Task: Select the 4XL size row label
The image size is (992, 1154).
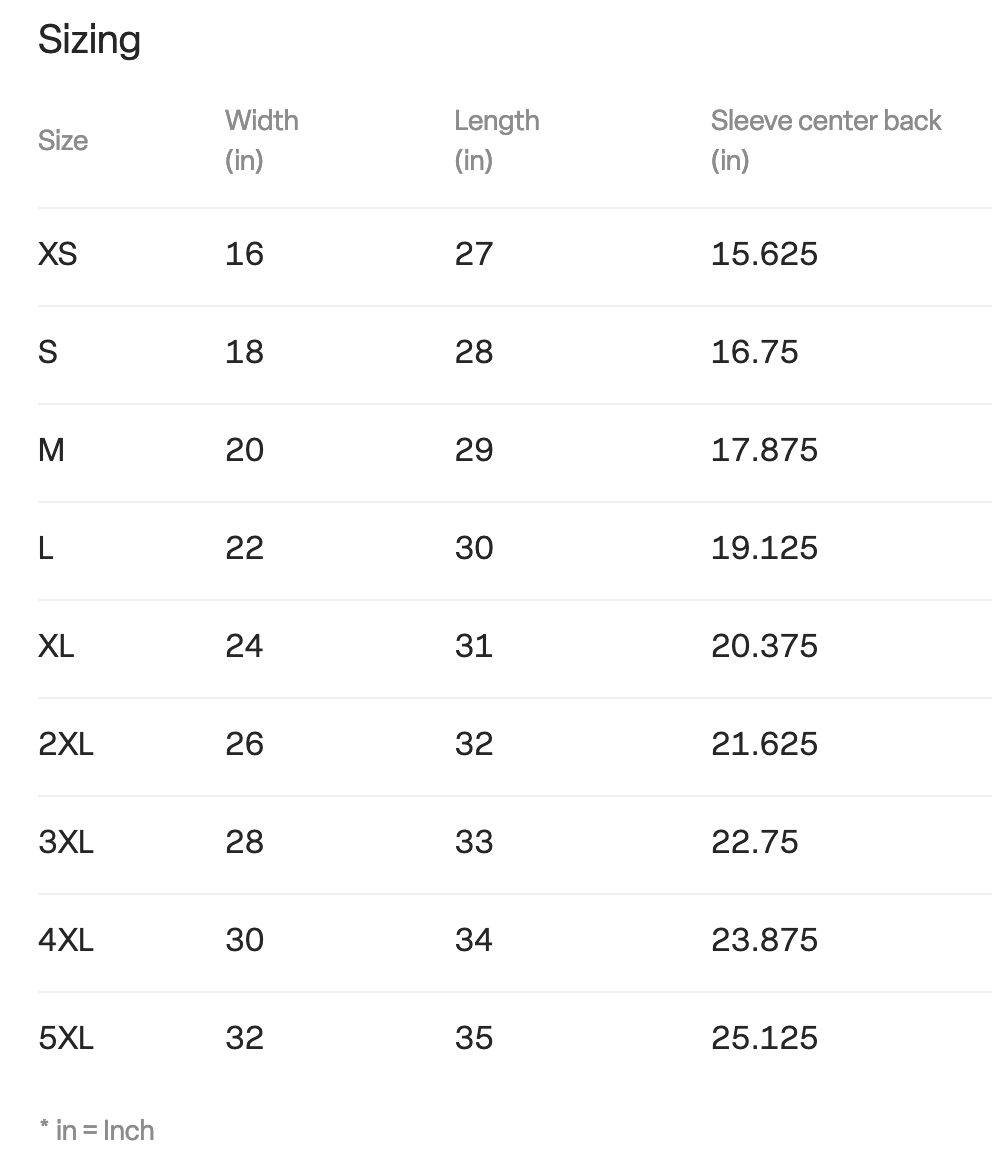Action: pos(66,940)
